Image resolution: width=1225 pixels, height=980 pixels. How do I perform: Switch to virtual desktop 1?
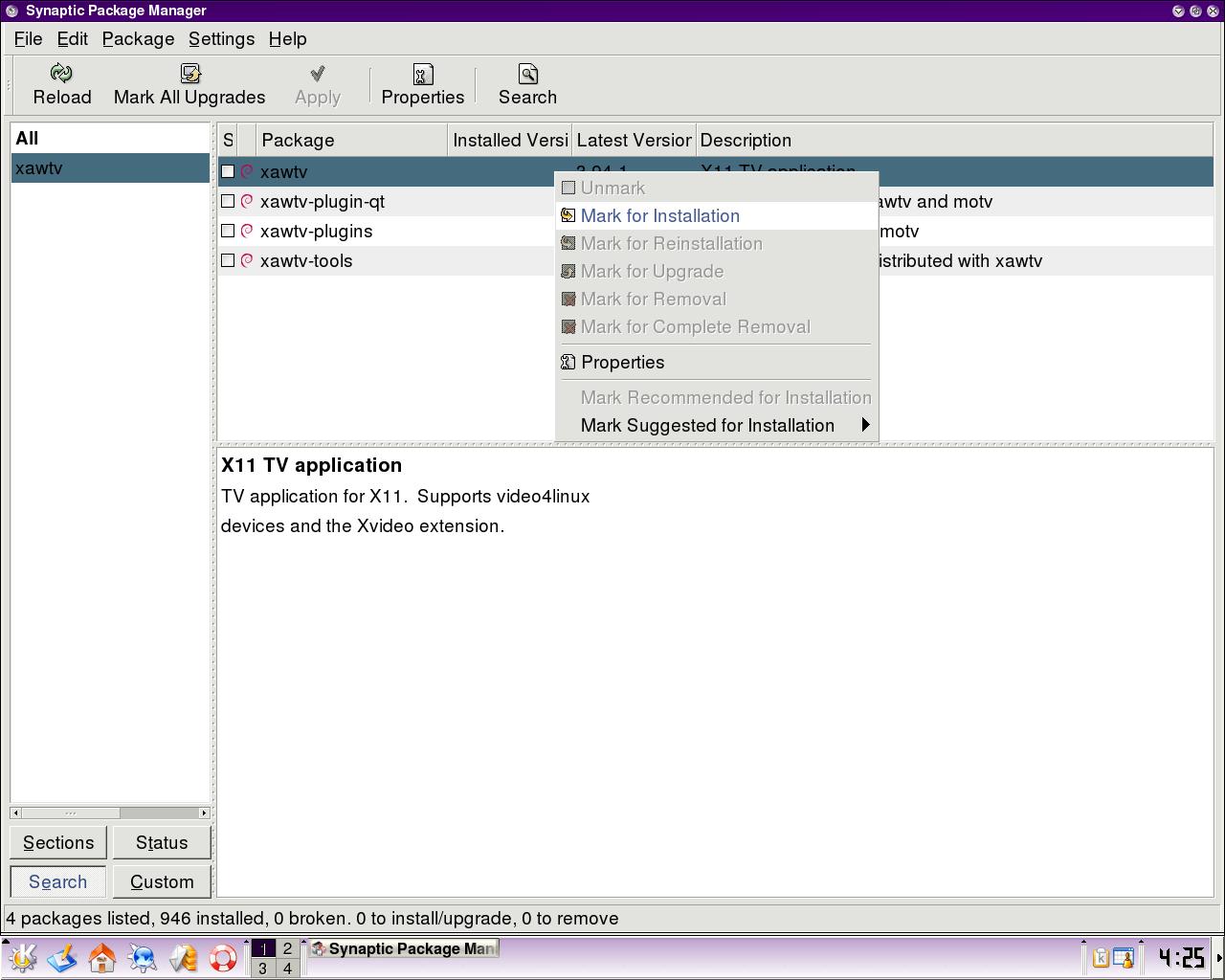pos(263,948)
